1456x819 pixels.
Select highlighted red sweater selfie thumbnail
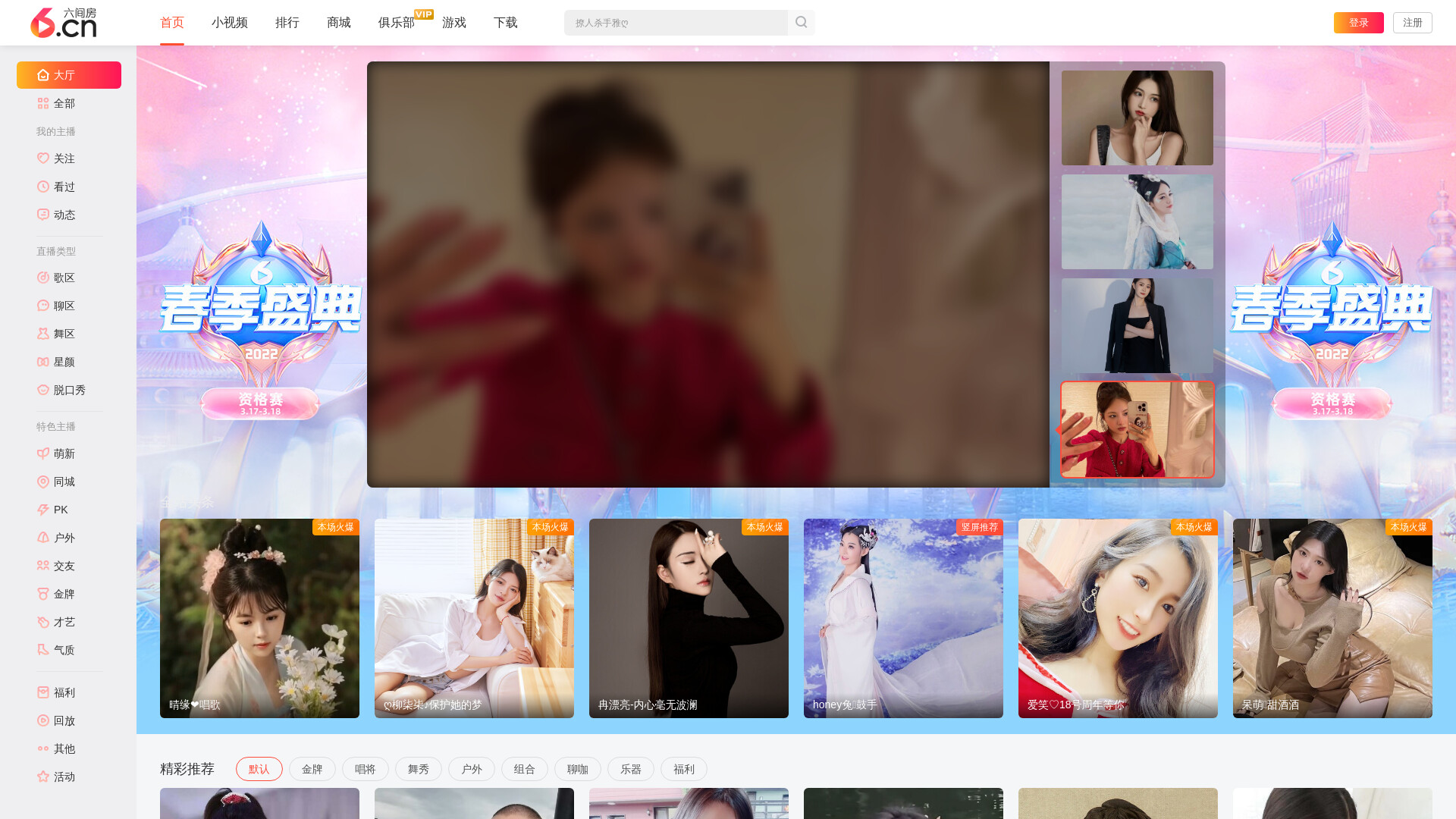click(x=1137, y=429)
